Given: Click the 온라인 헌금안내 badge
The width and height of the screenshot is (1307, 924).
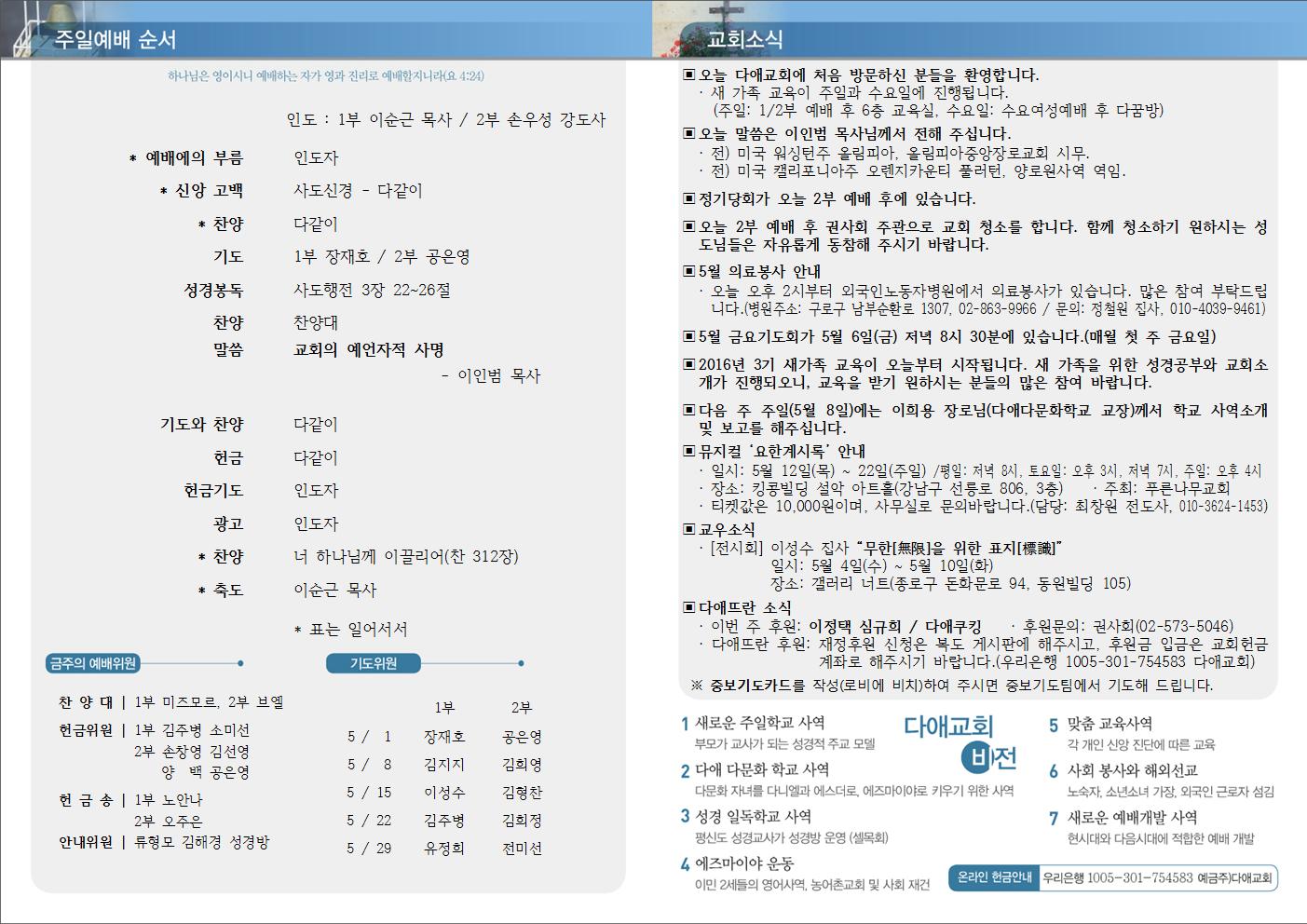Looking at the screenshot, I should [x=994, y=877].
